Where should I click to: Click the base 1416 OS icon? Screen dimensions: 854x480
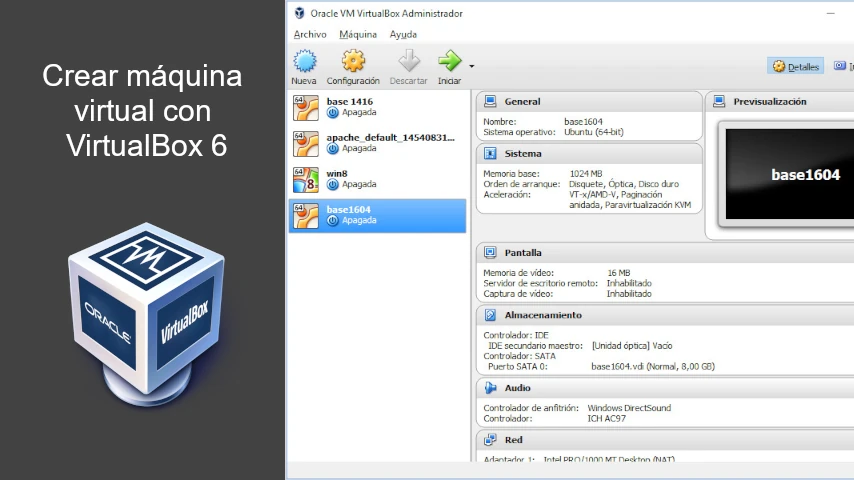point(306,108)
